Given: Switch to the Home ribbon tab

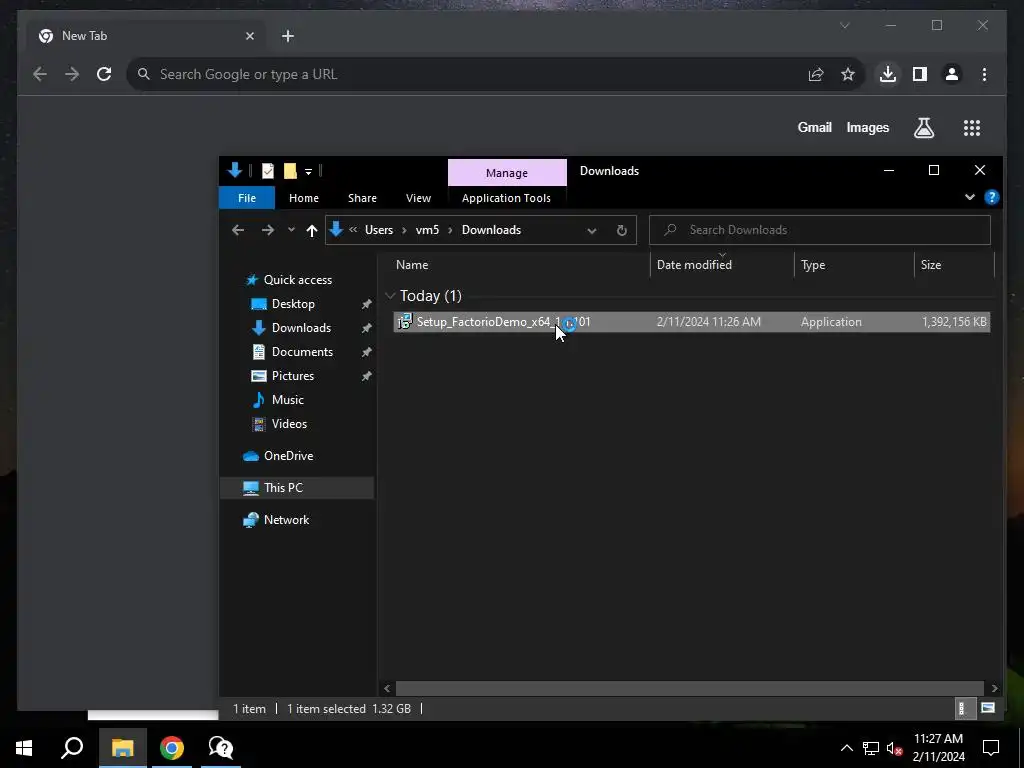Looking at the screenshot, I should [x=304, y=198].
